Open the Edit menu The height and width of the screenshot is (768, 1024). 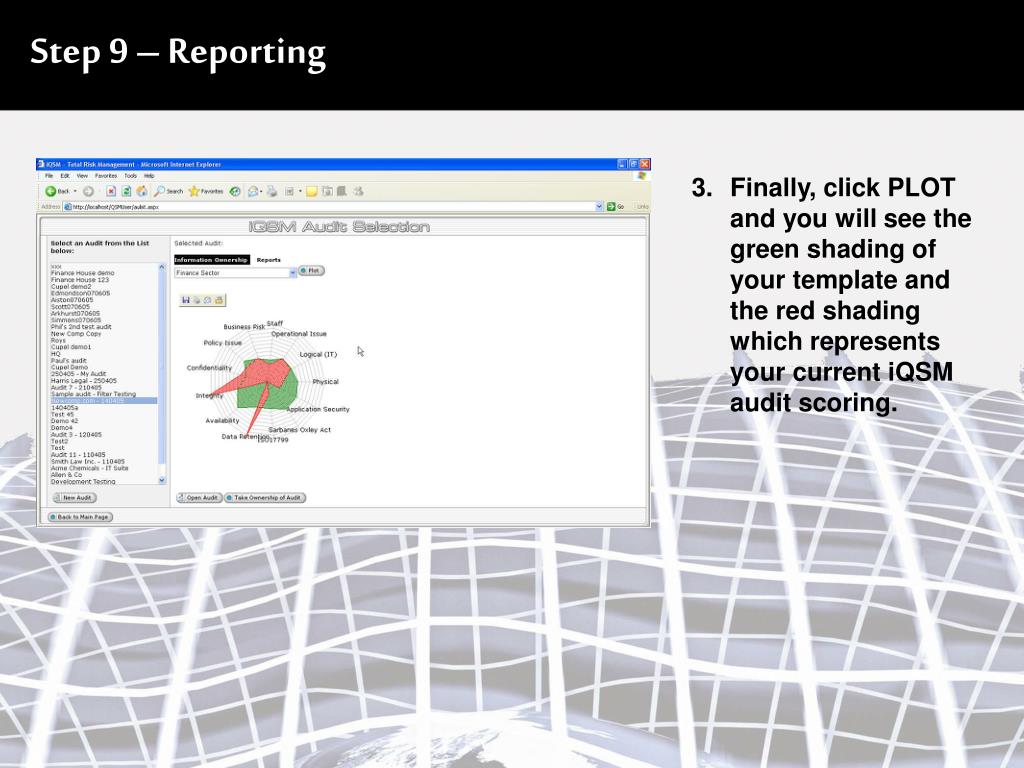(x=65, y=176)
